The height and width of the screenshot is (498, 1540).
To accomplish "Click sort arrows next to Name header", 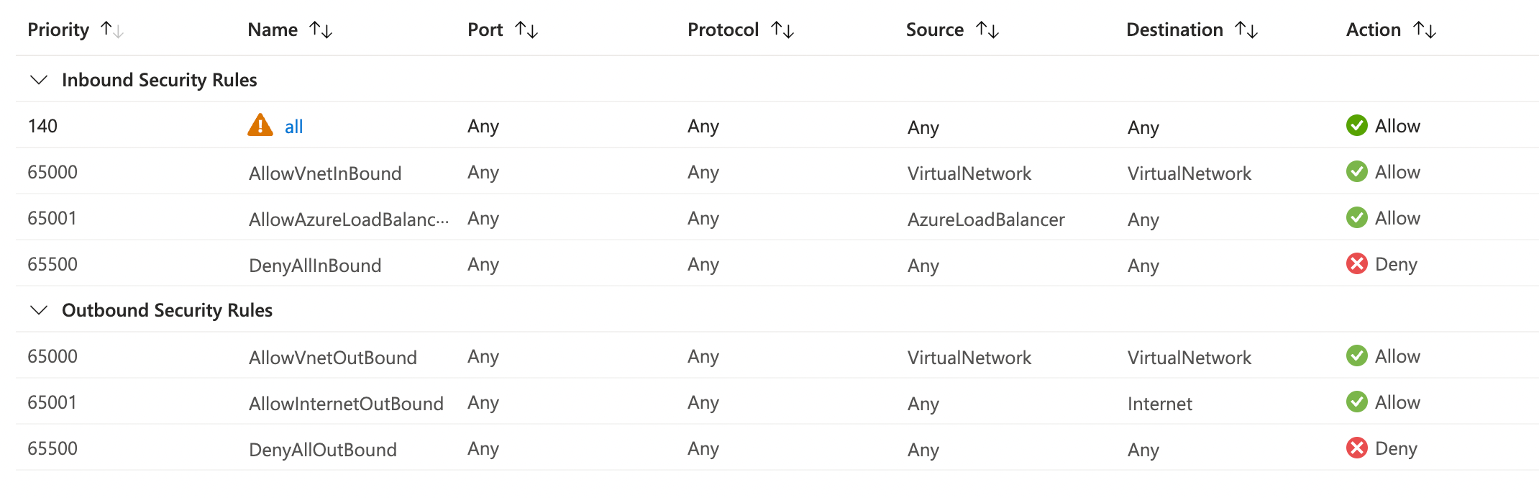I will [321, 30].
